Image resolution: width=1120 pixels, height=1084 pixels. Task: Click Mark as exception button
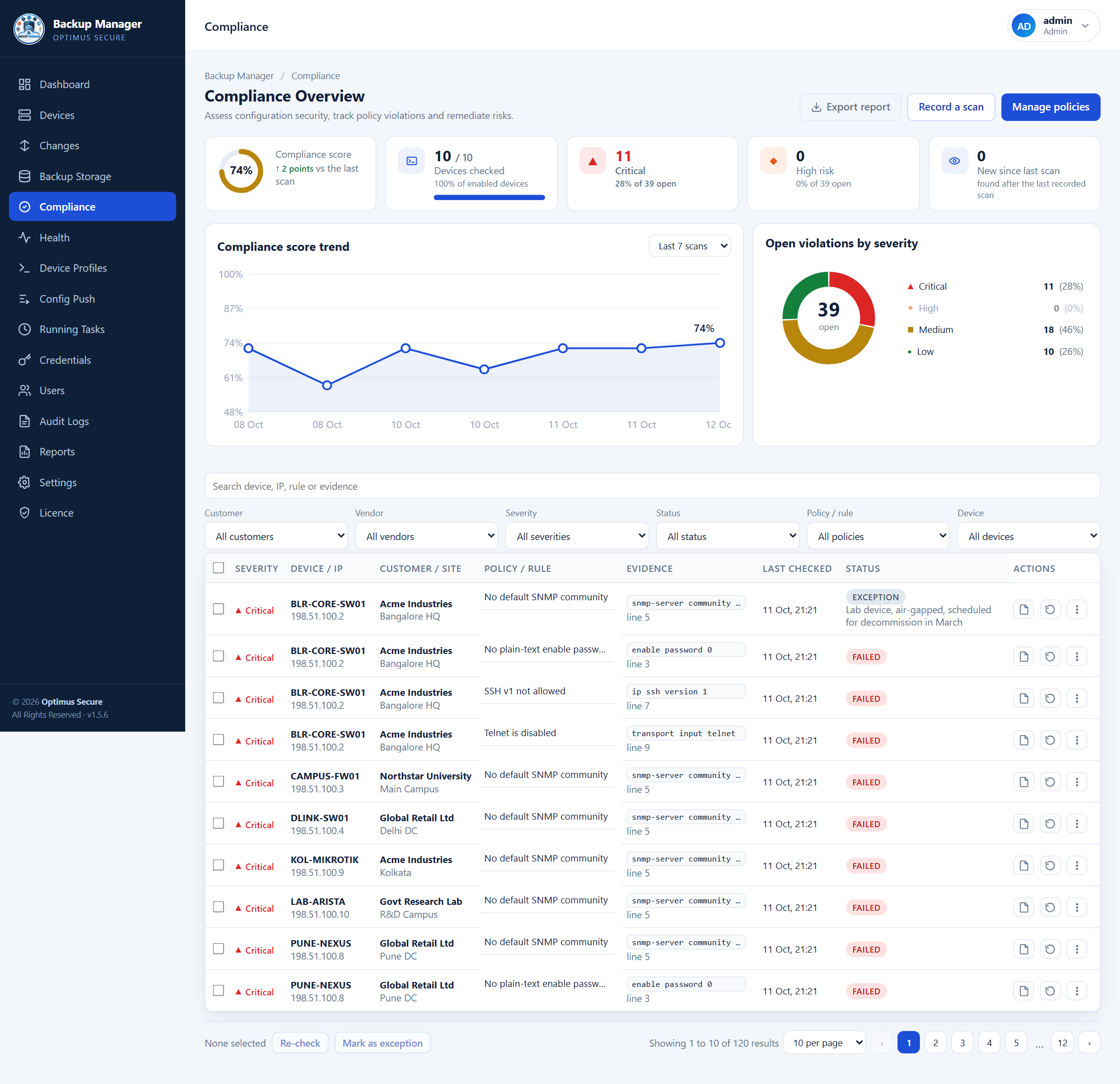[x=382, y=1043]
